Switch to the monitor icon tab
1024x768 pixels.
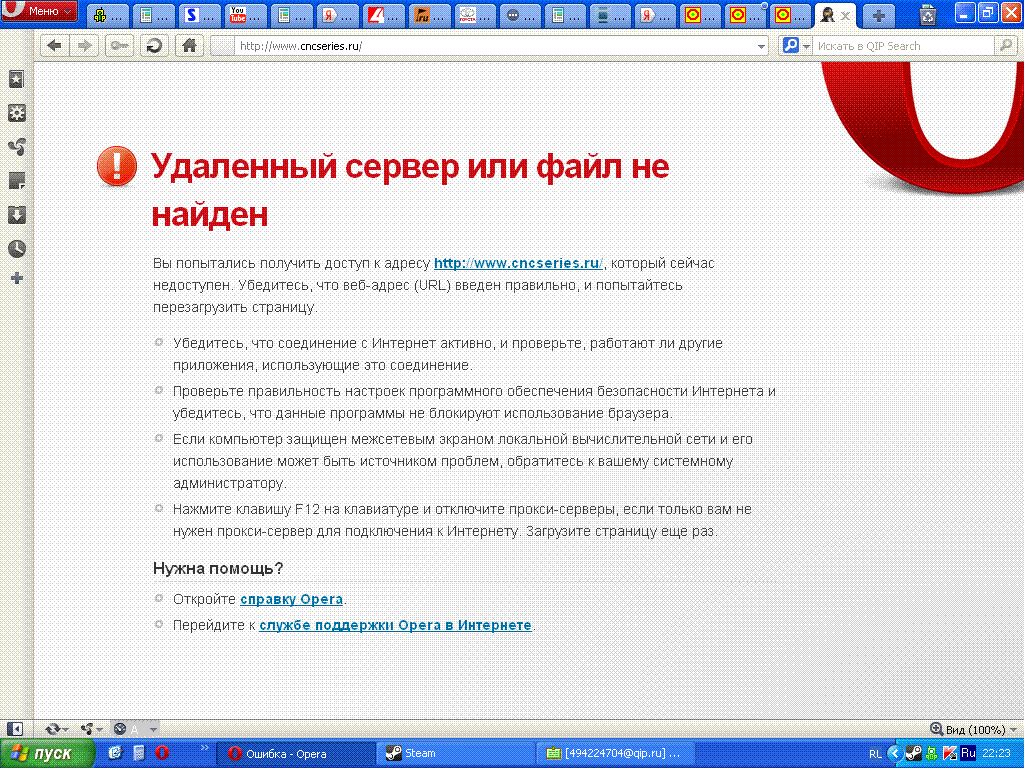[x=611, y=15]
